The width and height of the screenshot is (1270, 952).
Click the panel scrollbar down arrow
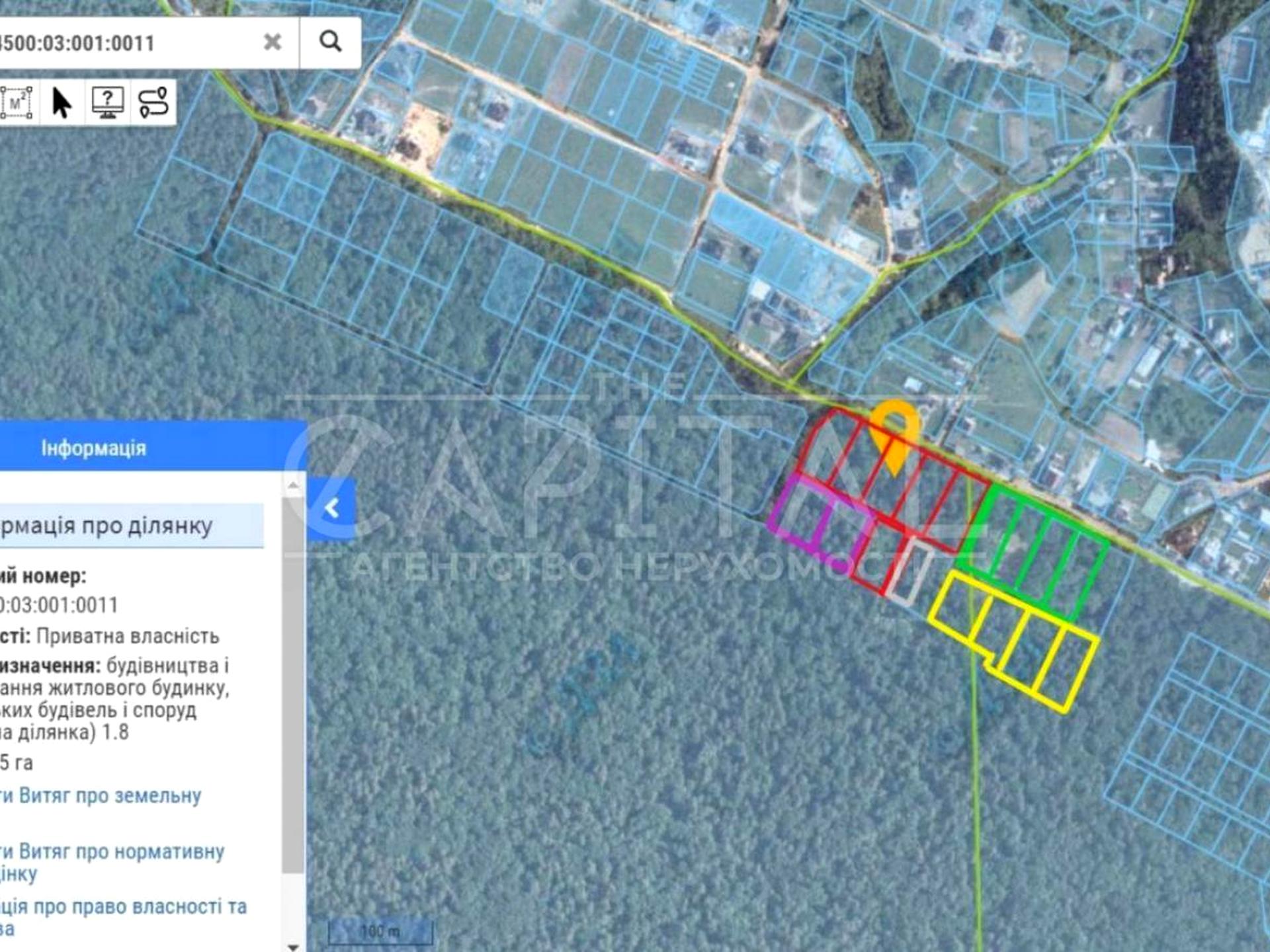pos(294,945)
